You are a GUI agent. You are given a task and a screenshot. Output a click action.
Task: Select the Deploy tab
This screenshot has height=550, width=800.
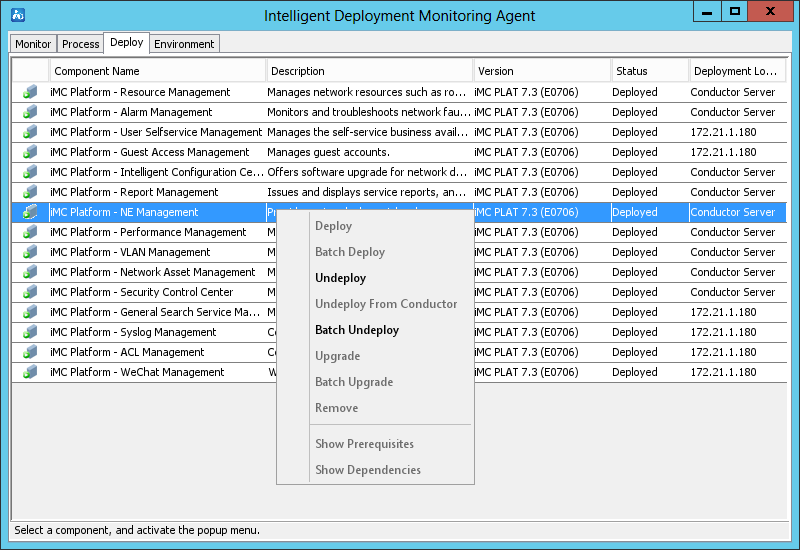click(x=127, y=42)
